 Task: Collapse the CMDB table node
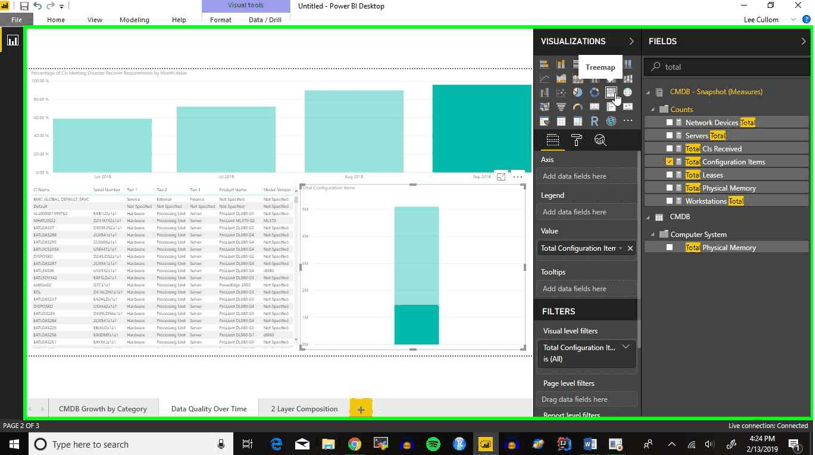[648, 217]
